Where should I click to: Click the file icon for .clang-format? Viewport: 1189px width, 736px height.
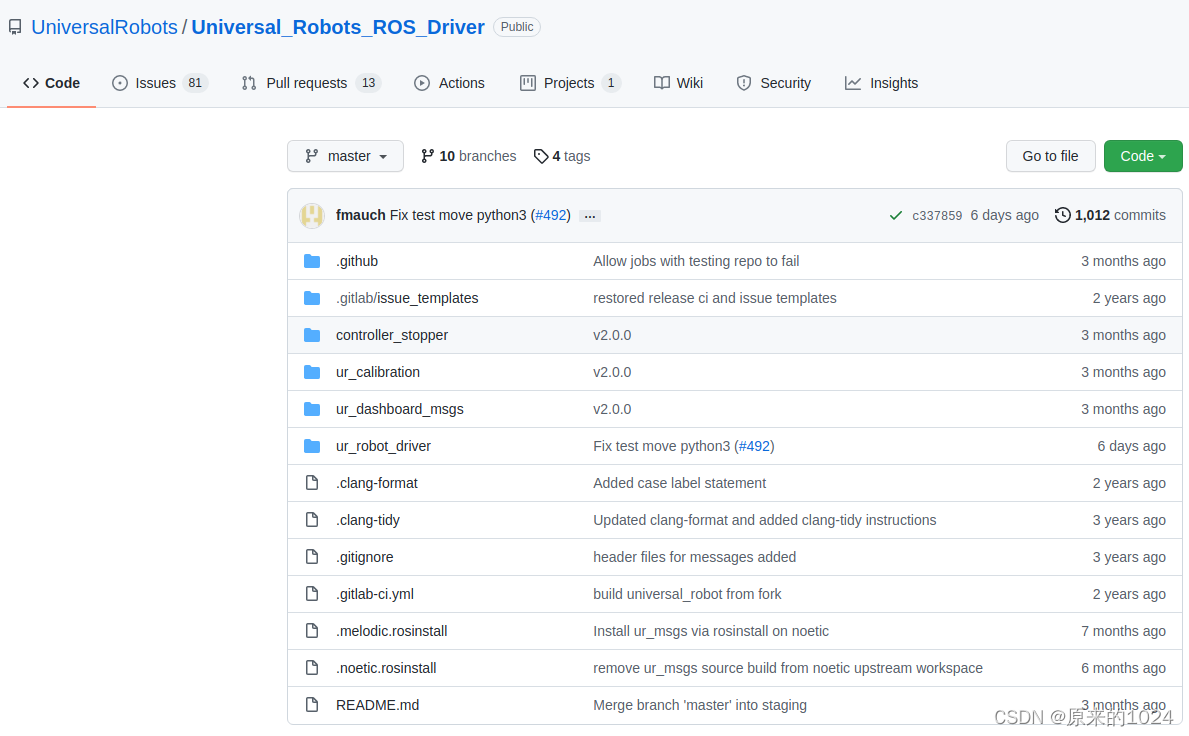(x=312, y=483)
